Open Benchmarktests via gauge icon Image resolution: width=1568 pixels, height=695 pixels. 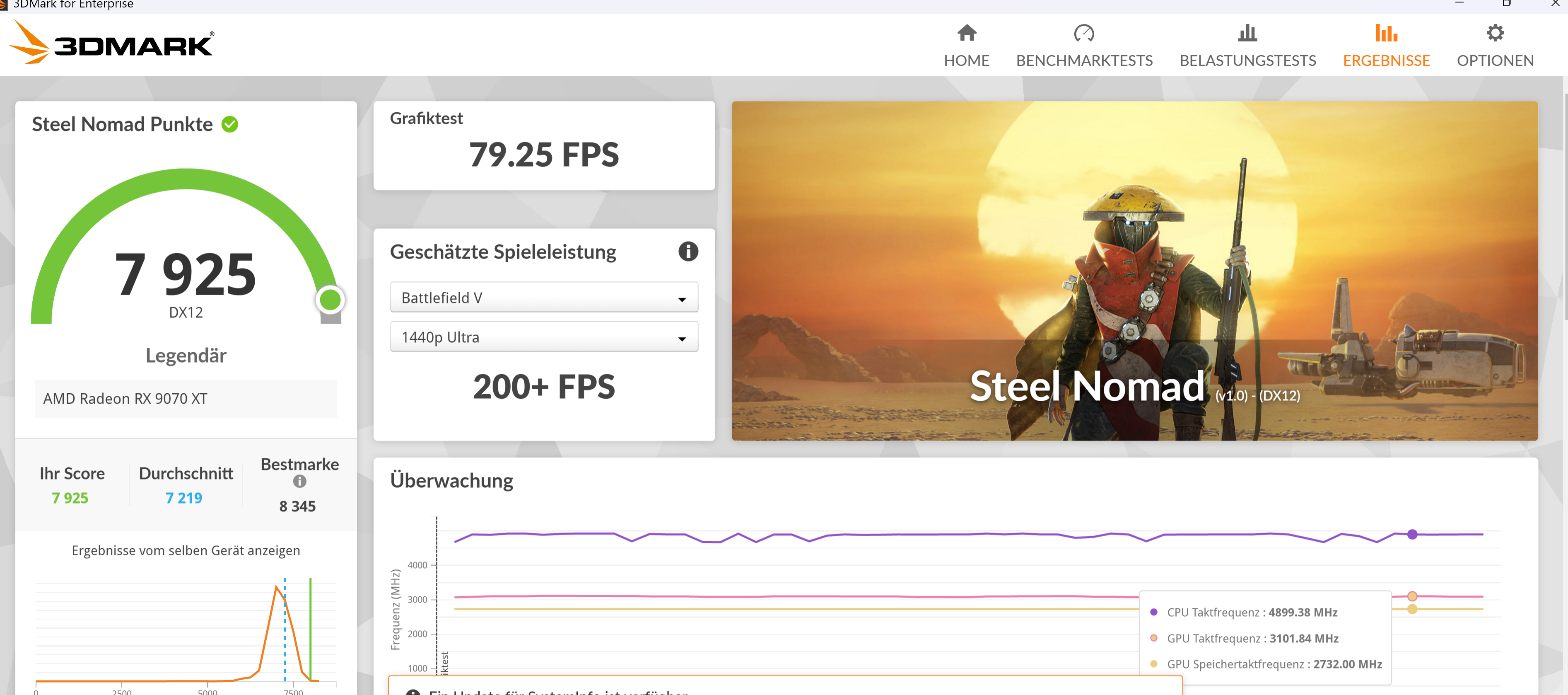tap(1083, 33)
